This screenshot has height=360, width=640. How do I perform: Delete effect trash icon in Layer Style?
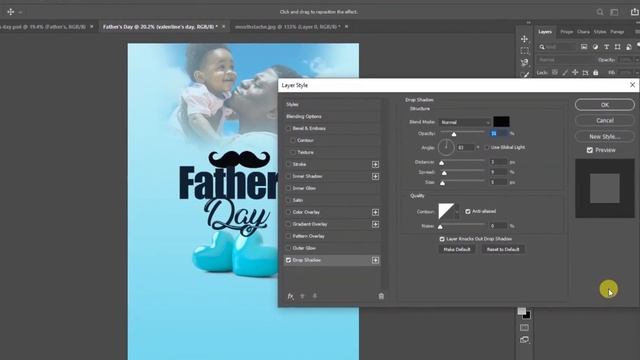pos(381,296)
